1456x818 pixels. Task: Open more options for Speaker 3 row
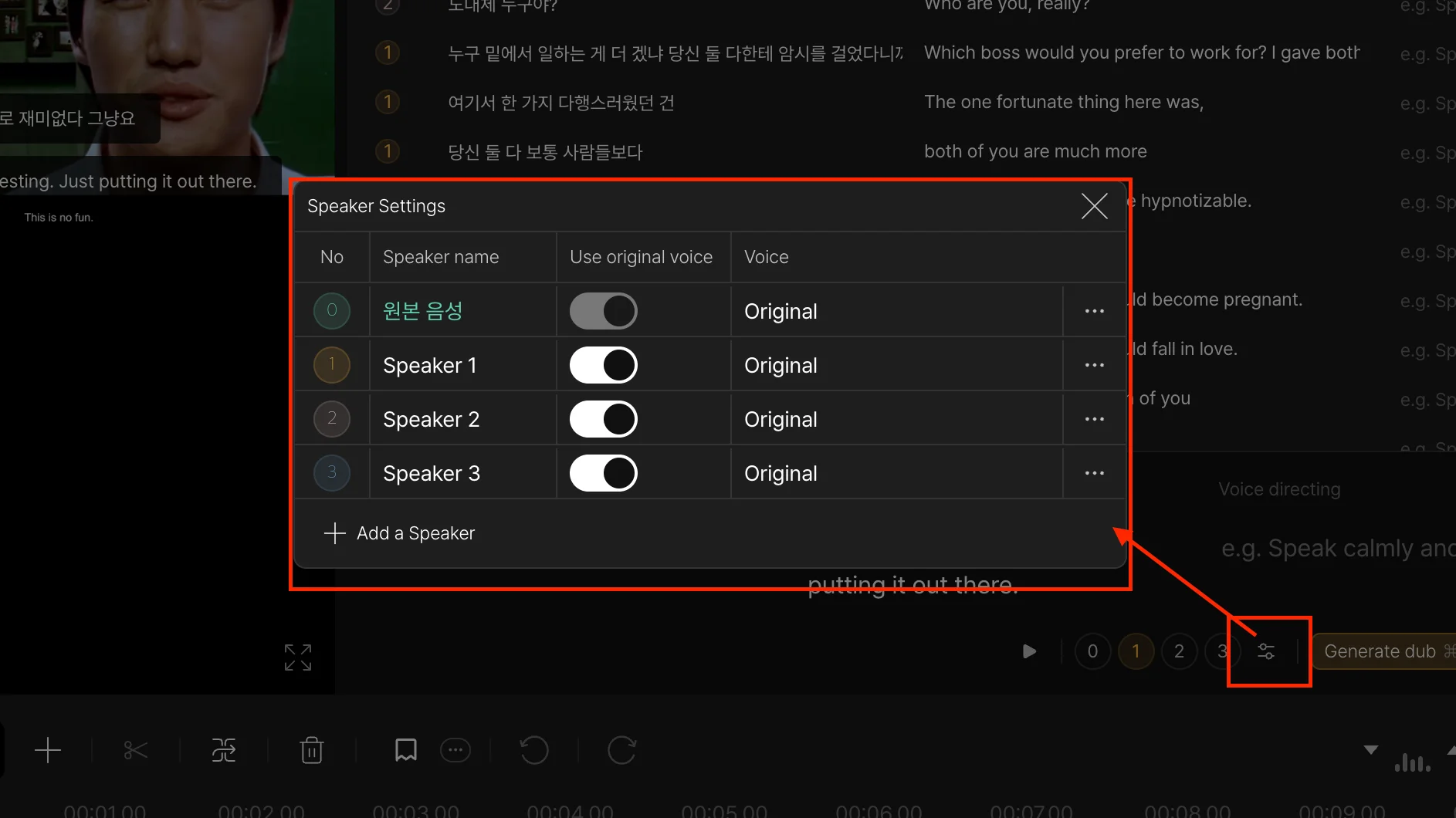(1094, 473)
